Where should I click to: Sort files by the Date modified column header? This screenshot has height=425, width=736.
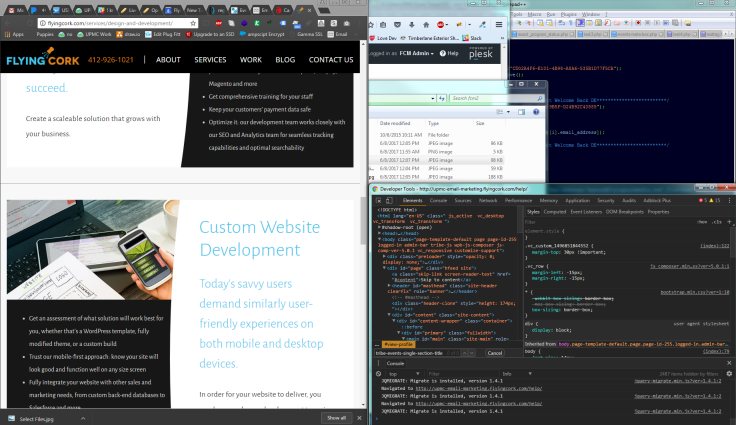pyautogui.click(x=395, y=124)
